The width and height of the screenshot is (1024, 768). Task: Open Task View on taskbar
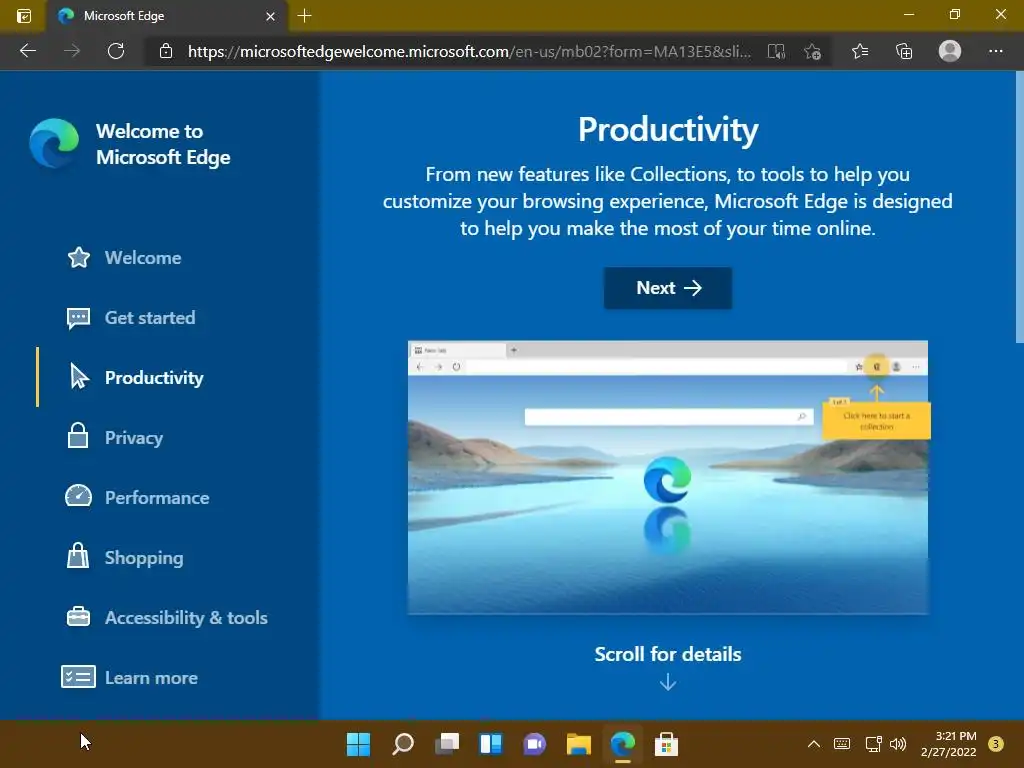point(447,744)
